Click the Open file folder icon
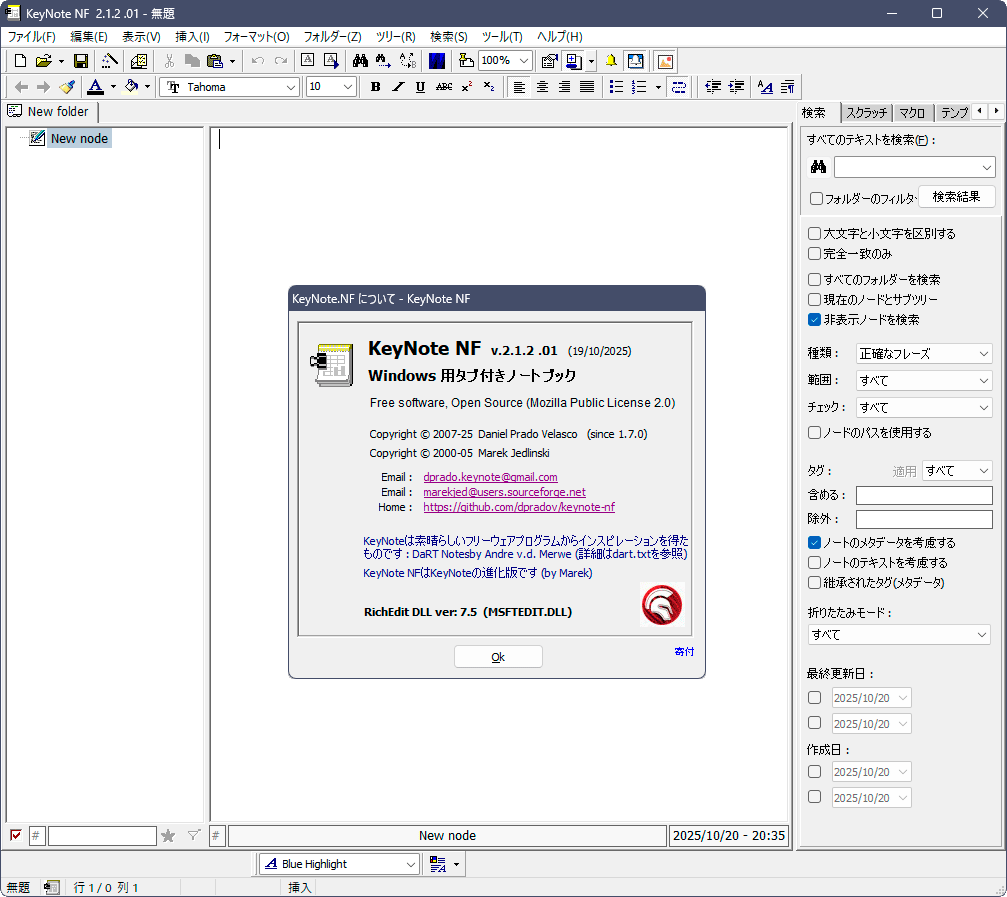This screenshot has height=897, width=1007. (43, 61)
